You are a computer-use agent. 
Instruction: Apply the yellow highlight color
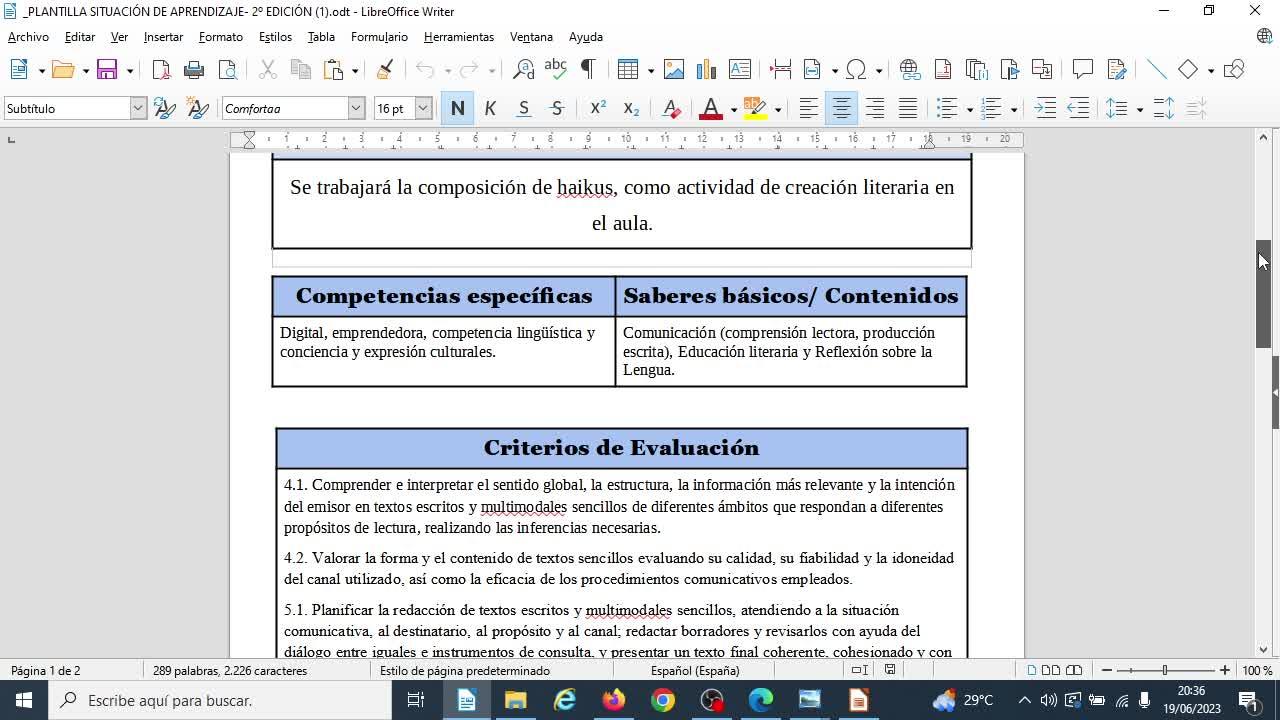tap(755, 108)
